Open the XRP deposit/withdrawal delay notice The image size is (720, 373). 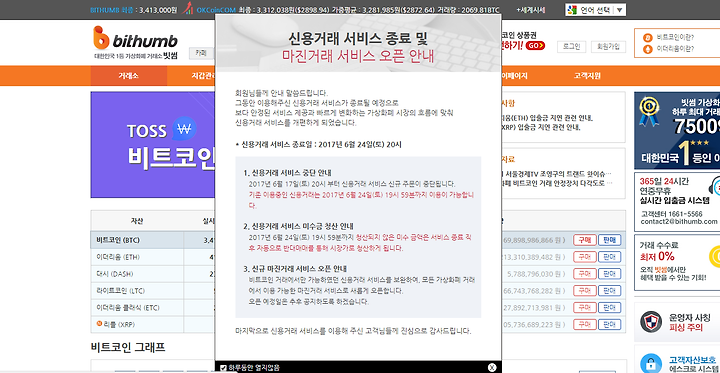(541, 127)
